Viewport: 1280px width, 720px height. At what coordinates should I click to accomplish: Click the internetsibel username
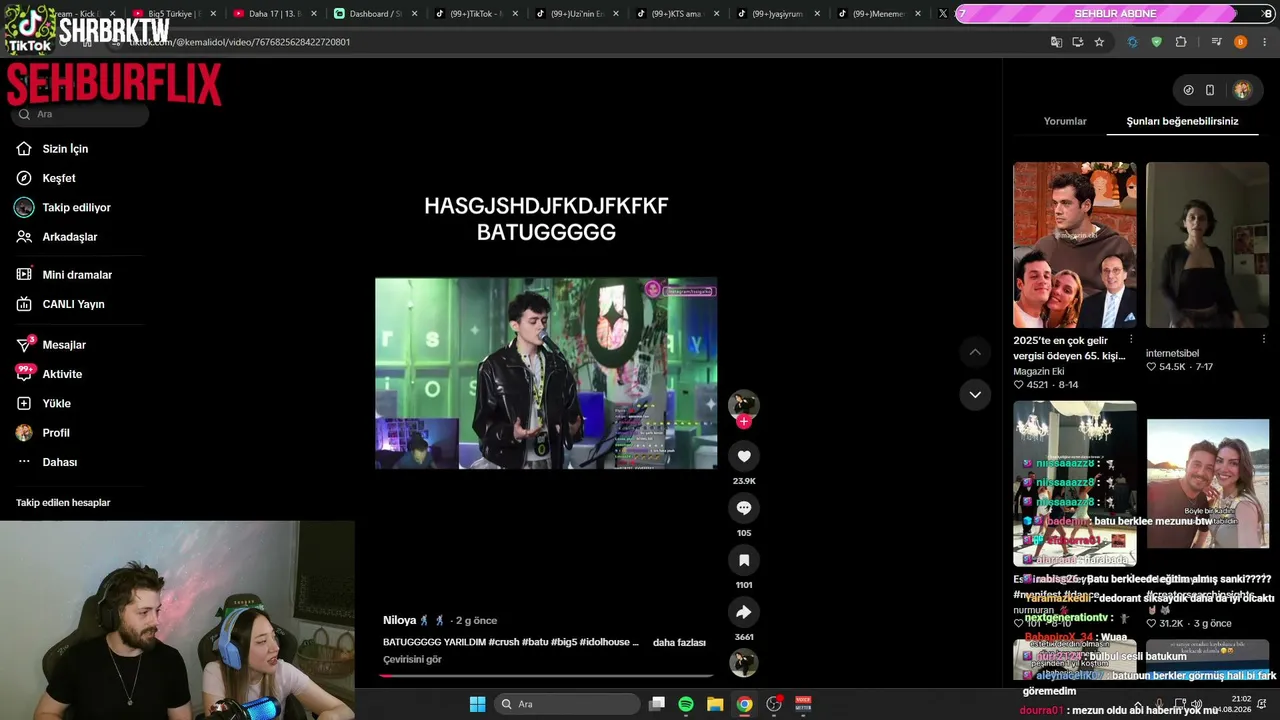[1172, 354]
